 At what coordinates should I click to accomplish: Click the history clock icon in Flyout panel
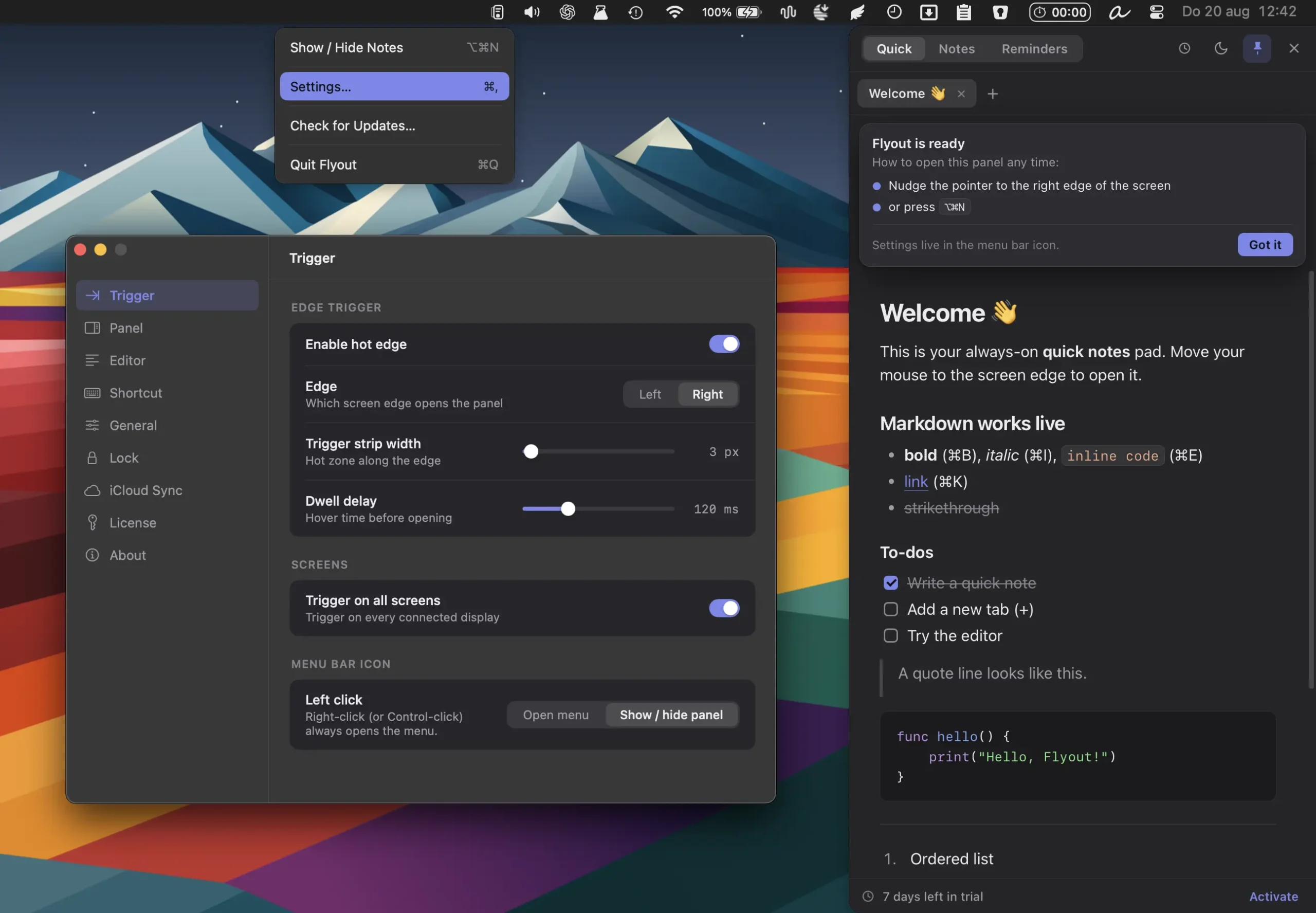coord(1184,49)
